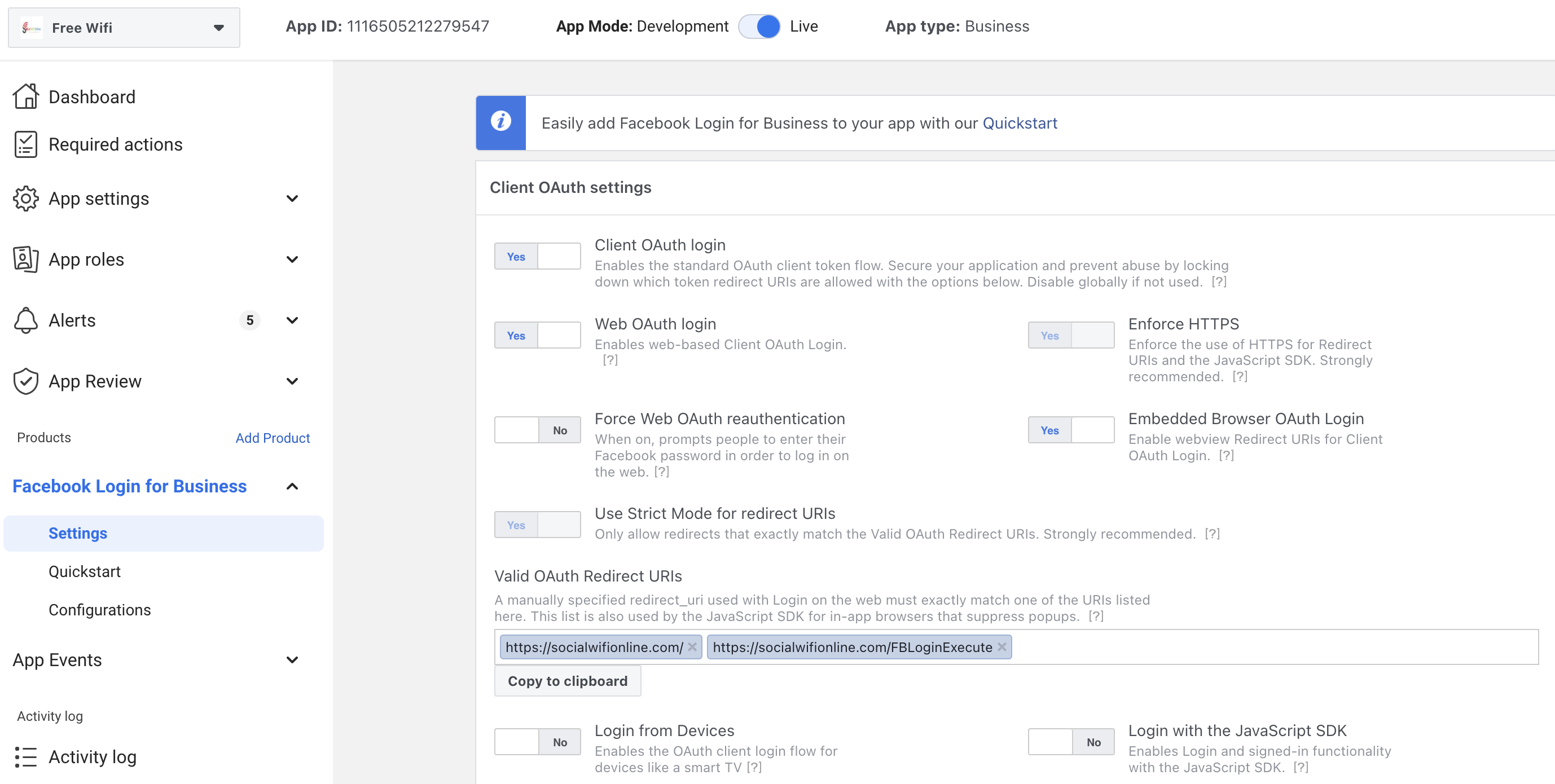Screen dimensions: 1555x784
Task: Open help [?] for Enforce HTTPS
Action: click(1240, 377)
